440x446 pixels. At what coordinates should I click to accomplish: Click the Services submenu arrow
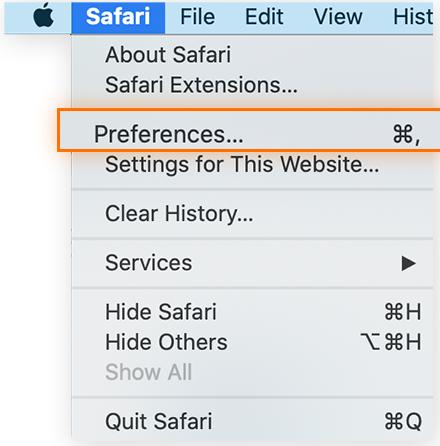coord(408,263)
